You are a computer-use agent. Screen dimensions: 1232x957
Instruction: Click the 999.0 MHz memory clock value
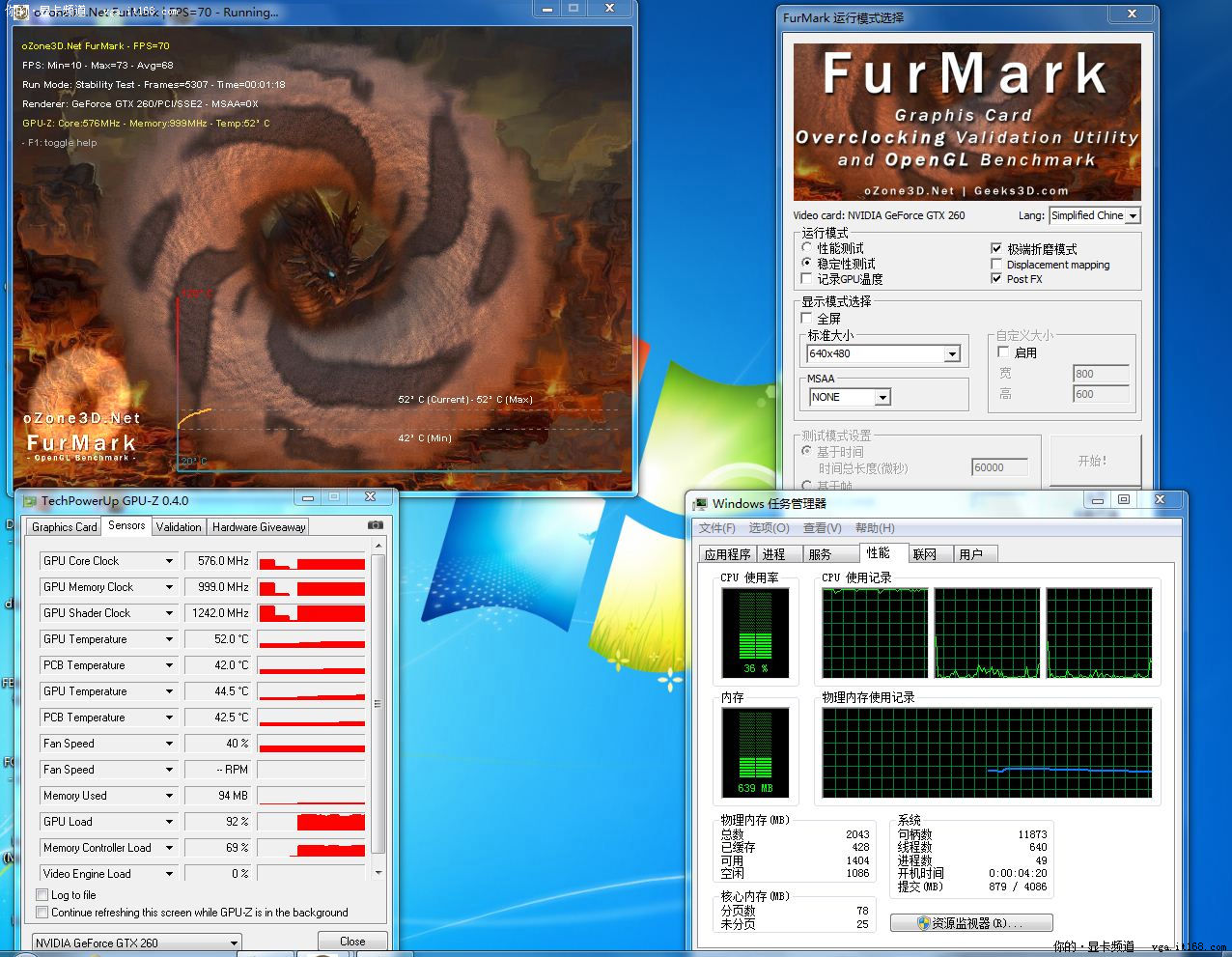(218, 587)
